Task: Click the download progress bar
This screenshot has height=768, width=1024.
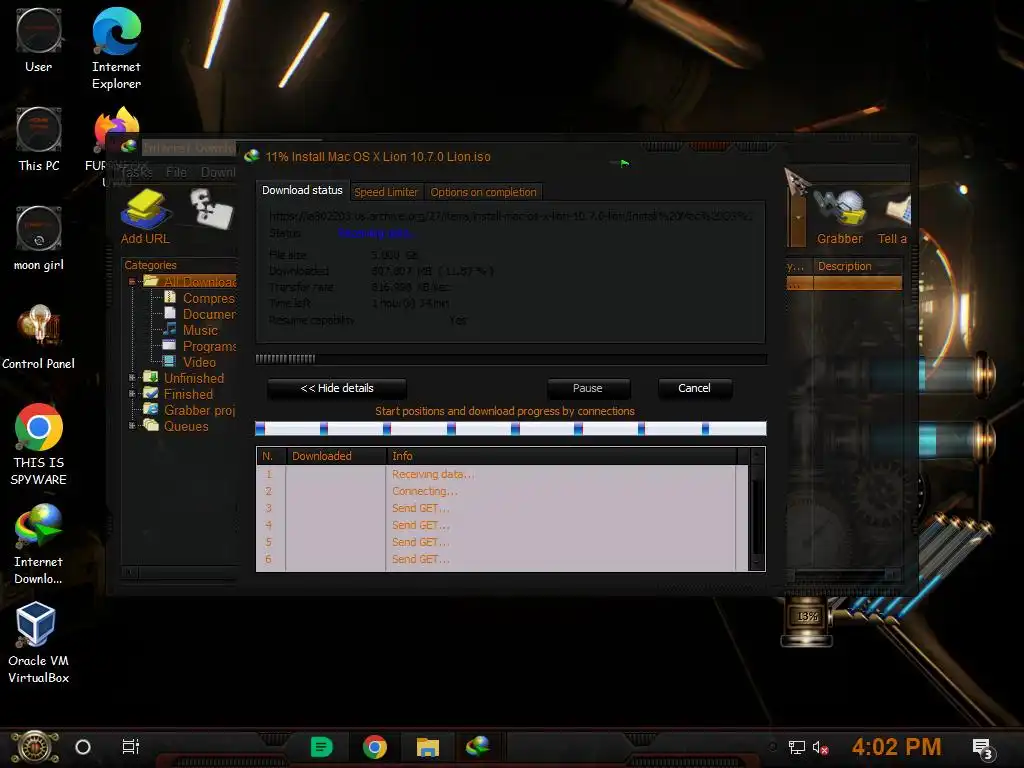Action: point(511,359)
